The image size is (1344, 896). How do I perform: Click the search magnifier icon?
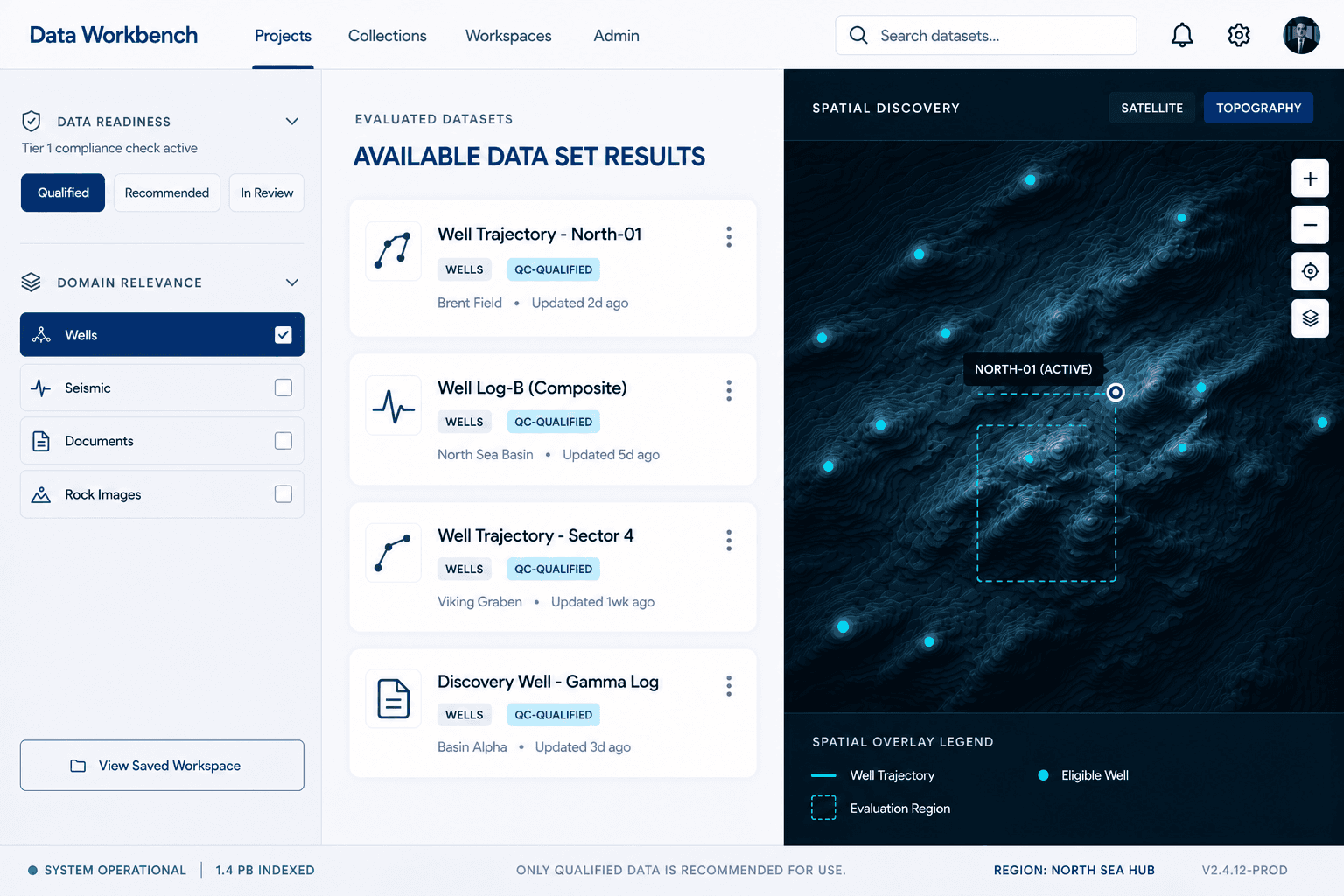[x=858, y=35]
